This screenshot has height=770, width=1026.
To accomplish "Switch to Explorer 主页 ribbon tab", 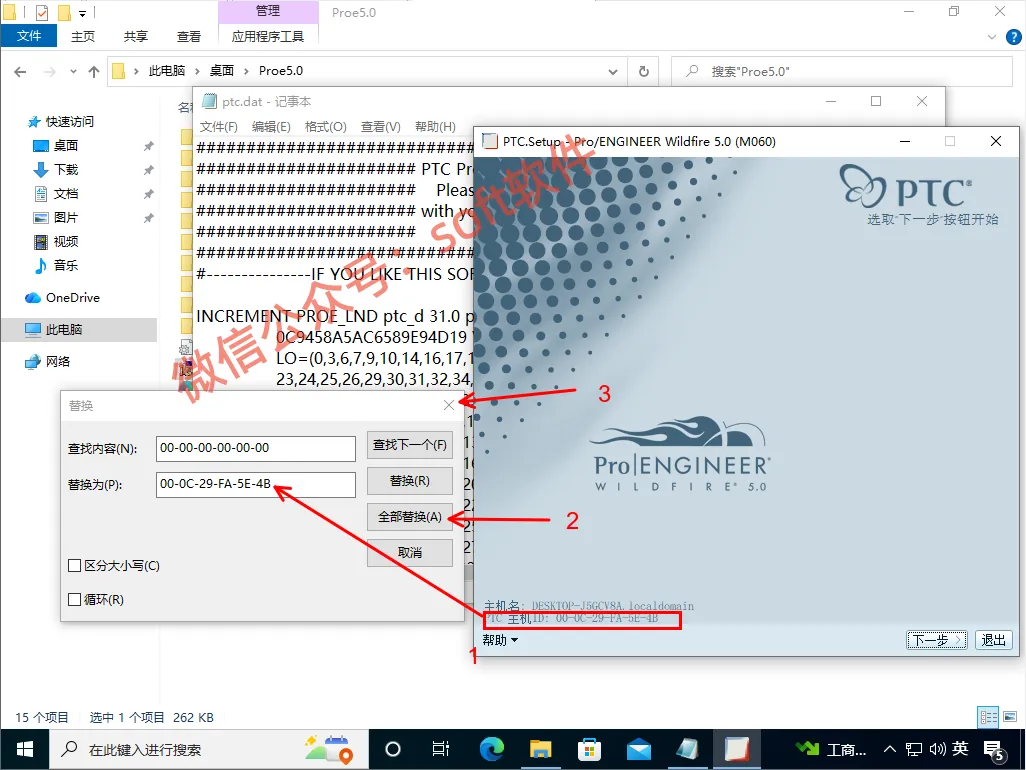I will 83,37.
